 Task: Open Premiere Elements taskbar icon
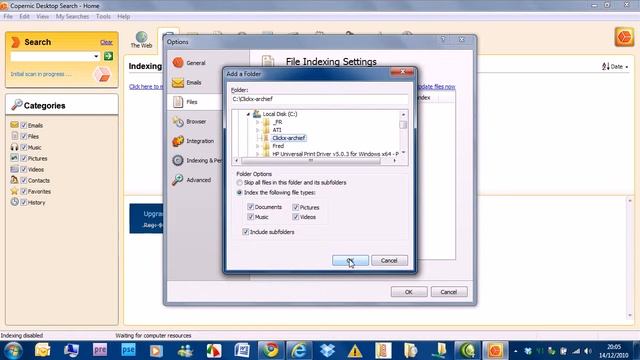coord(100,350)
